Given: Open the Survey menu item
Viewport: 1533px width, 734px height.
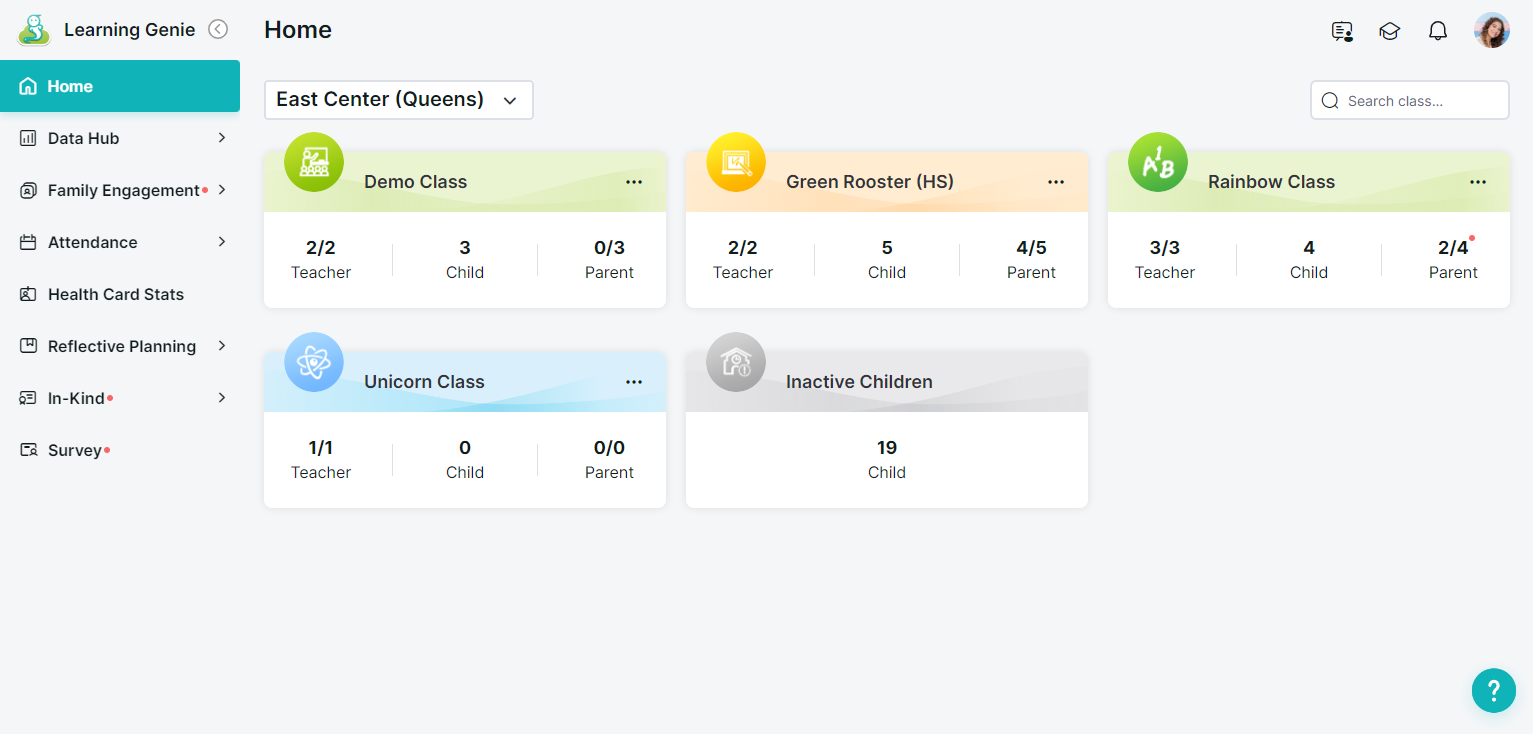Looking at the screenshot, I should pyautogui.click(x=75, y=450).
